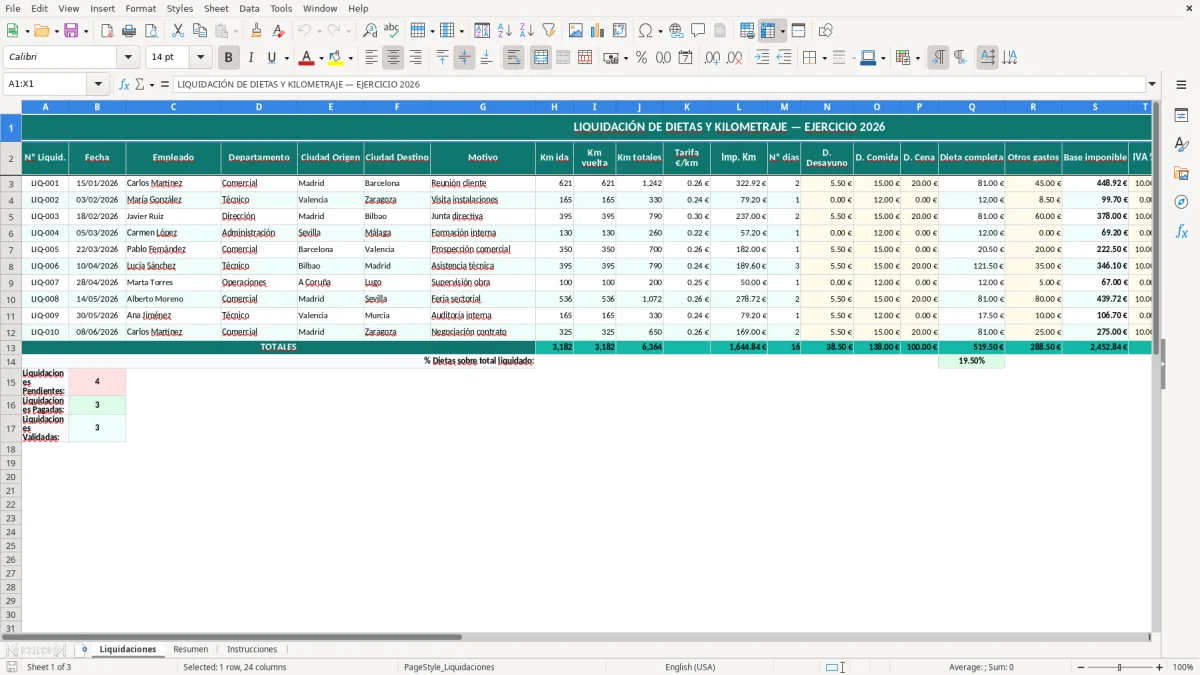This screenshot has width=1200, height=675.
Task: Run the spelling check
Action: click(x=392, y=31)
